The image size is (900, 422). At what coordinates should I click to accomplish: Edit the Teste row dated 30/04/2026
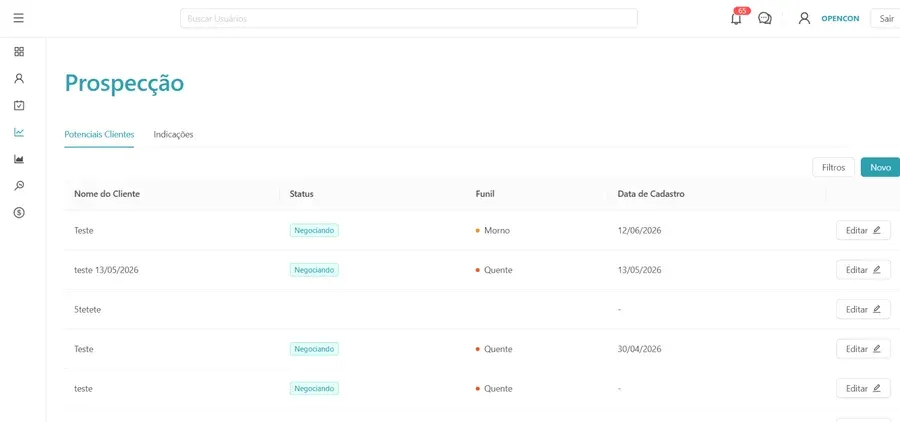pos(863,349)
